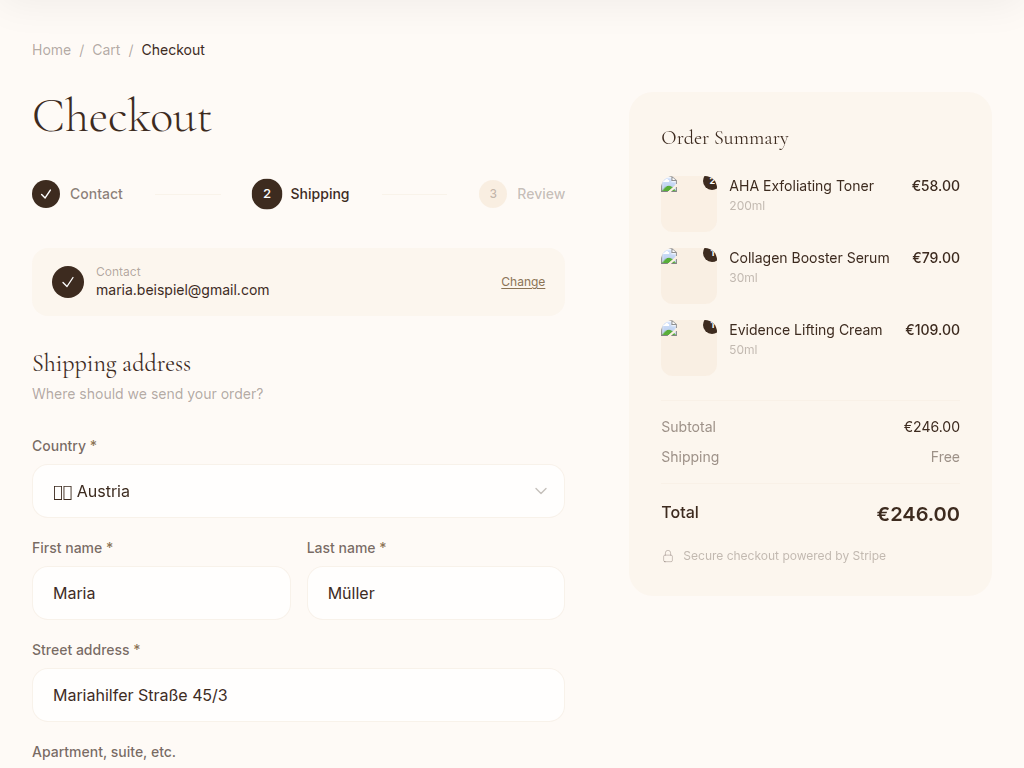Screen dimensions: 1024x768
Task: Click the chevron arrow in Country field
Action: [x=541, y=491]
